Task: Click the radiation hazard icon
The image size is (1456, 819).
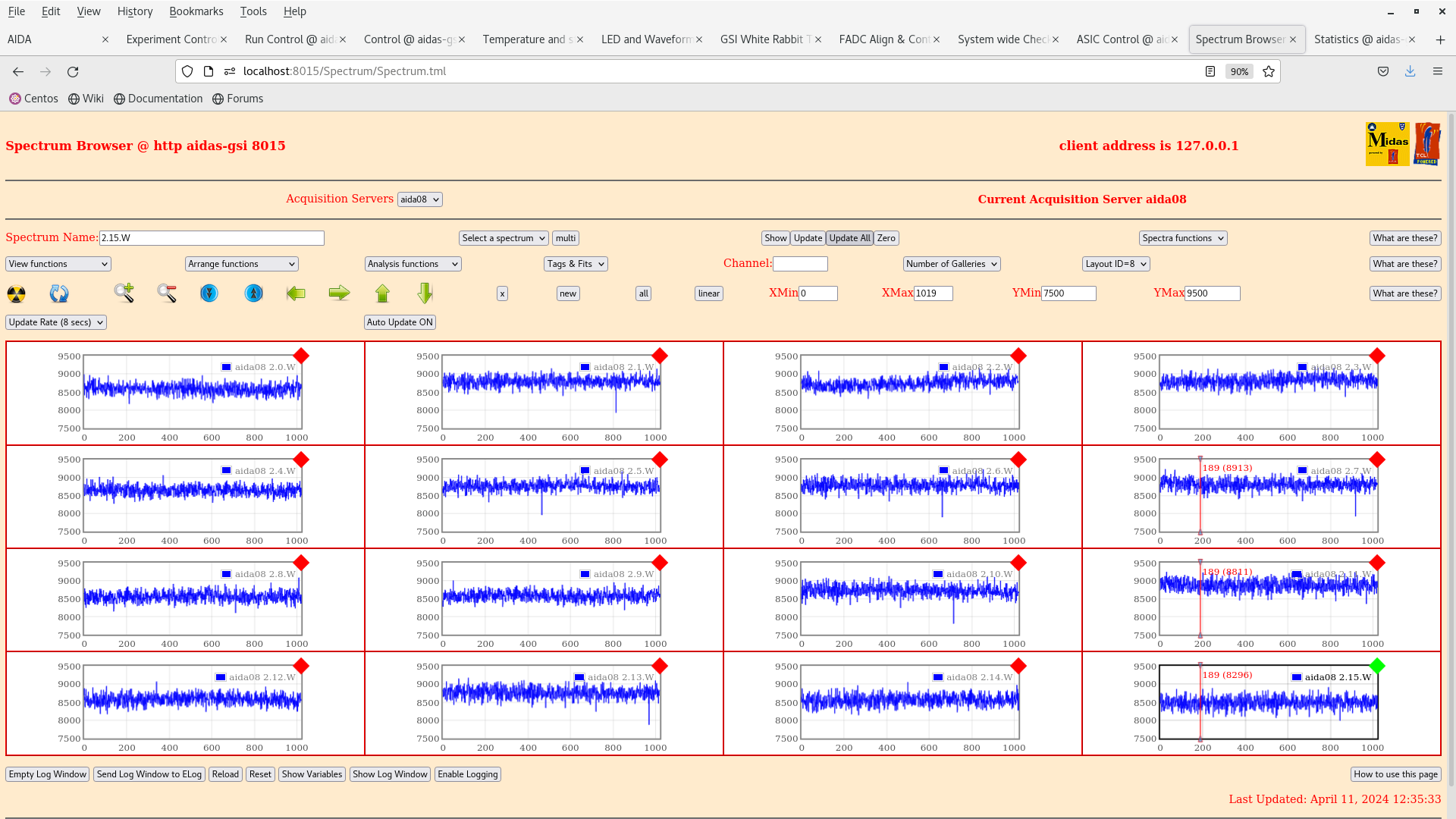Action: tap(16, 293)
